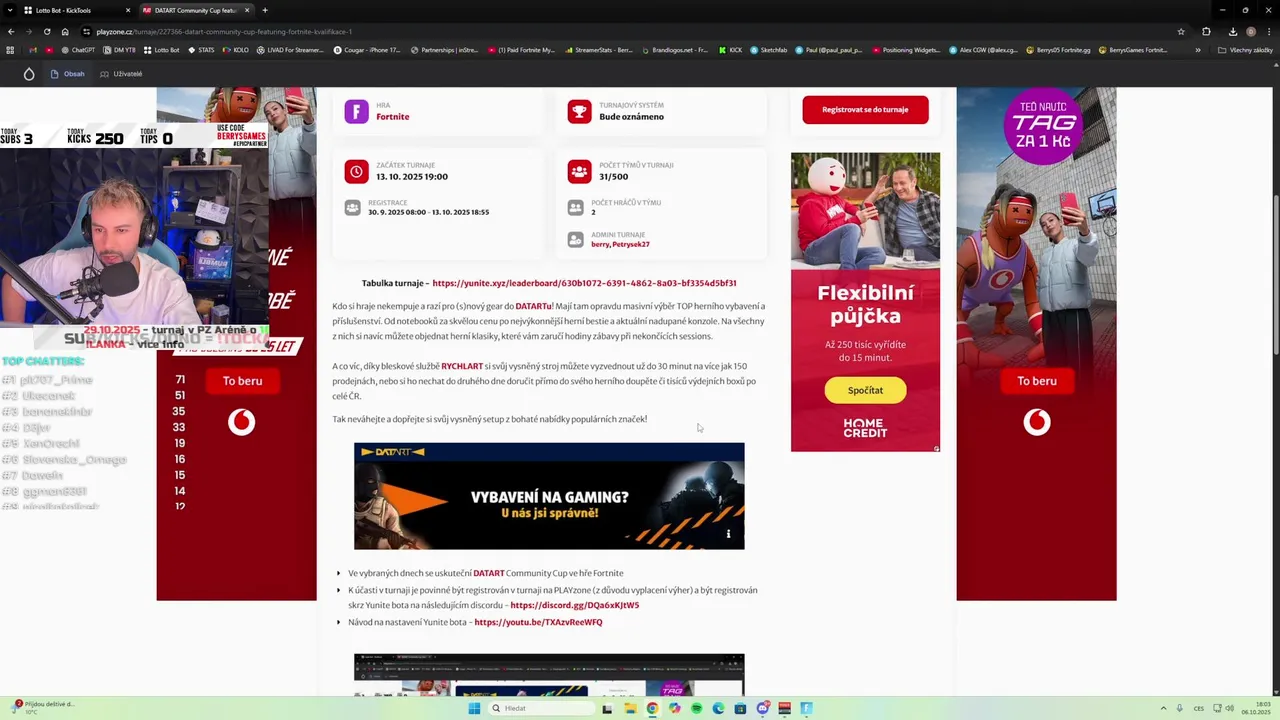Open the Všechny záložky bookmarks folder
1280x720 pixels.
click(1245, 50)
